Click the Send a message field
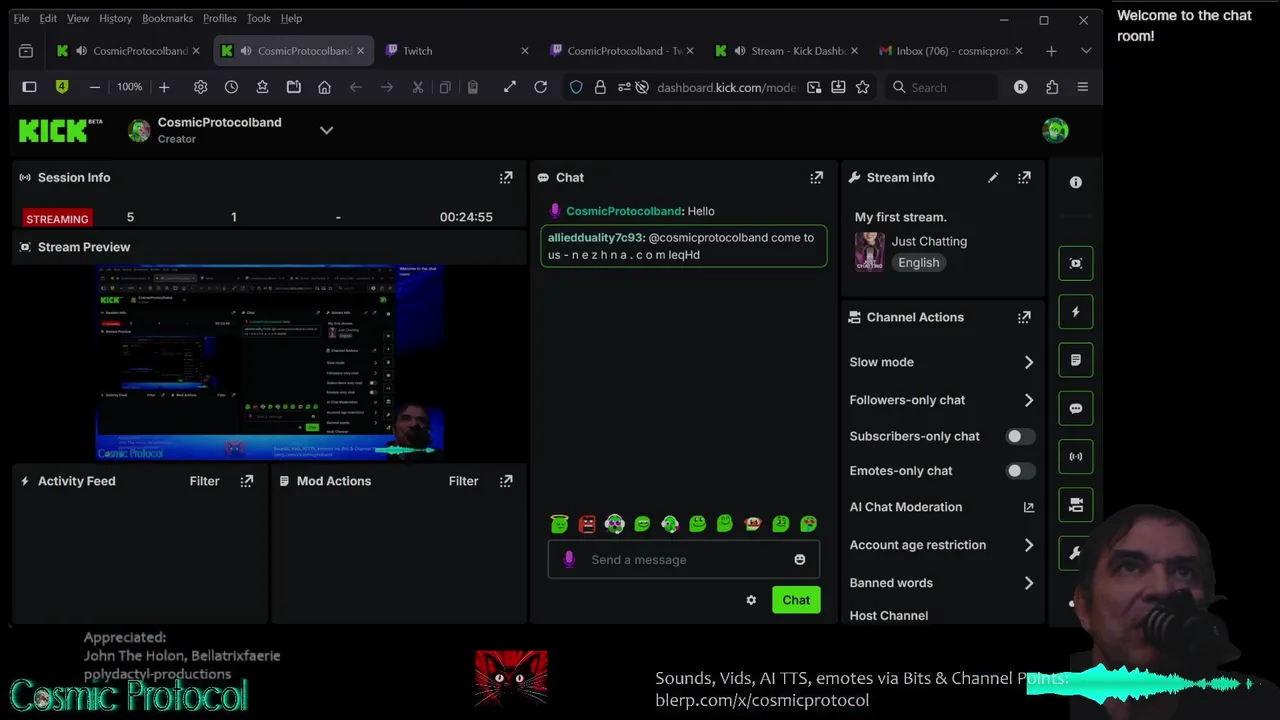Viewport: 1280px width, 720px height. click(684, 560)
